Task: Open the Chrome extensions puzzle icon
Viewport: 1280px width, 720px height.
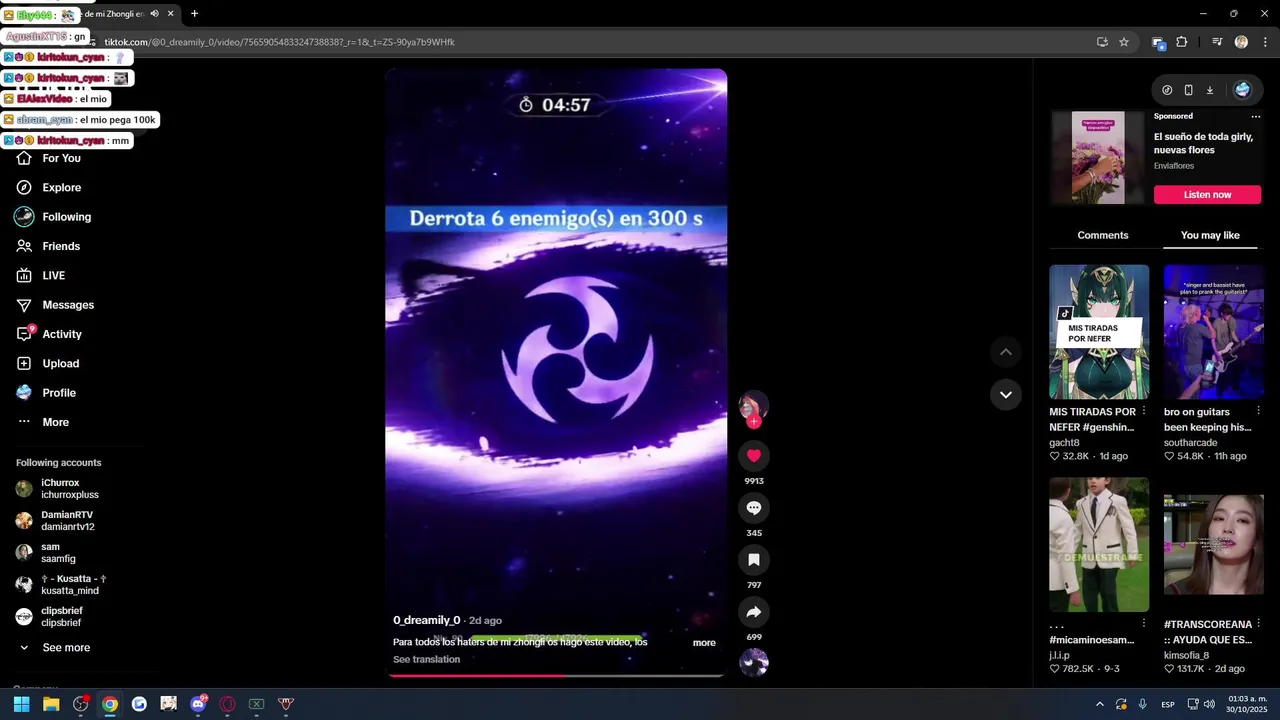Action: coord(1182,42)
